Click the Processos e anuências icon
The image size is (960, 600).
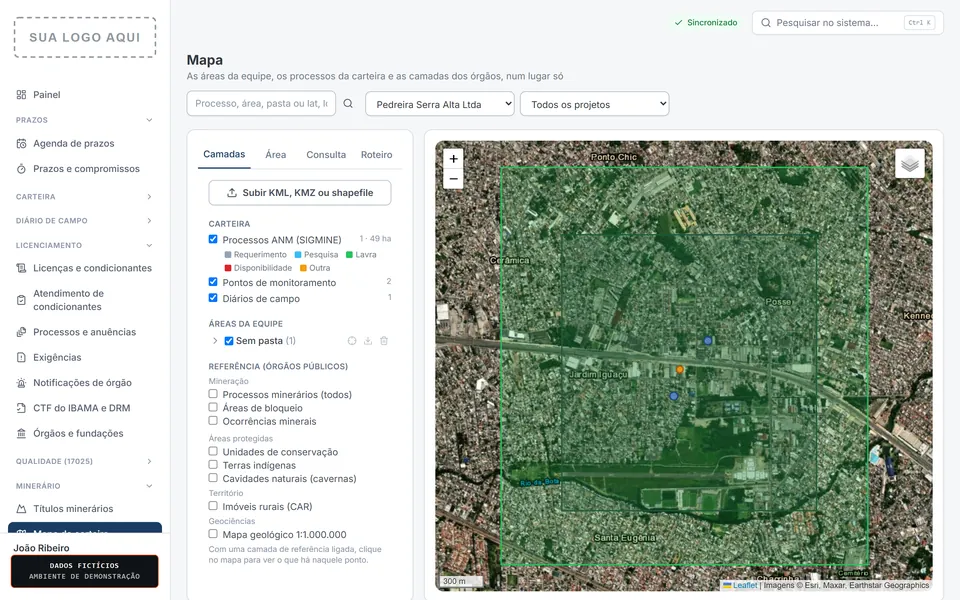21,332
